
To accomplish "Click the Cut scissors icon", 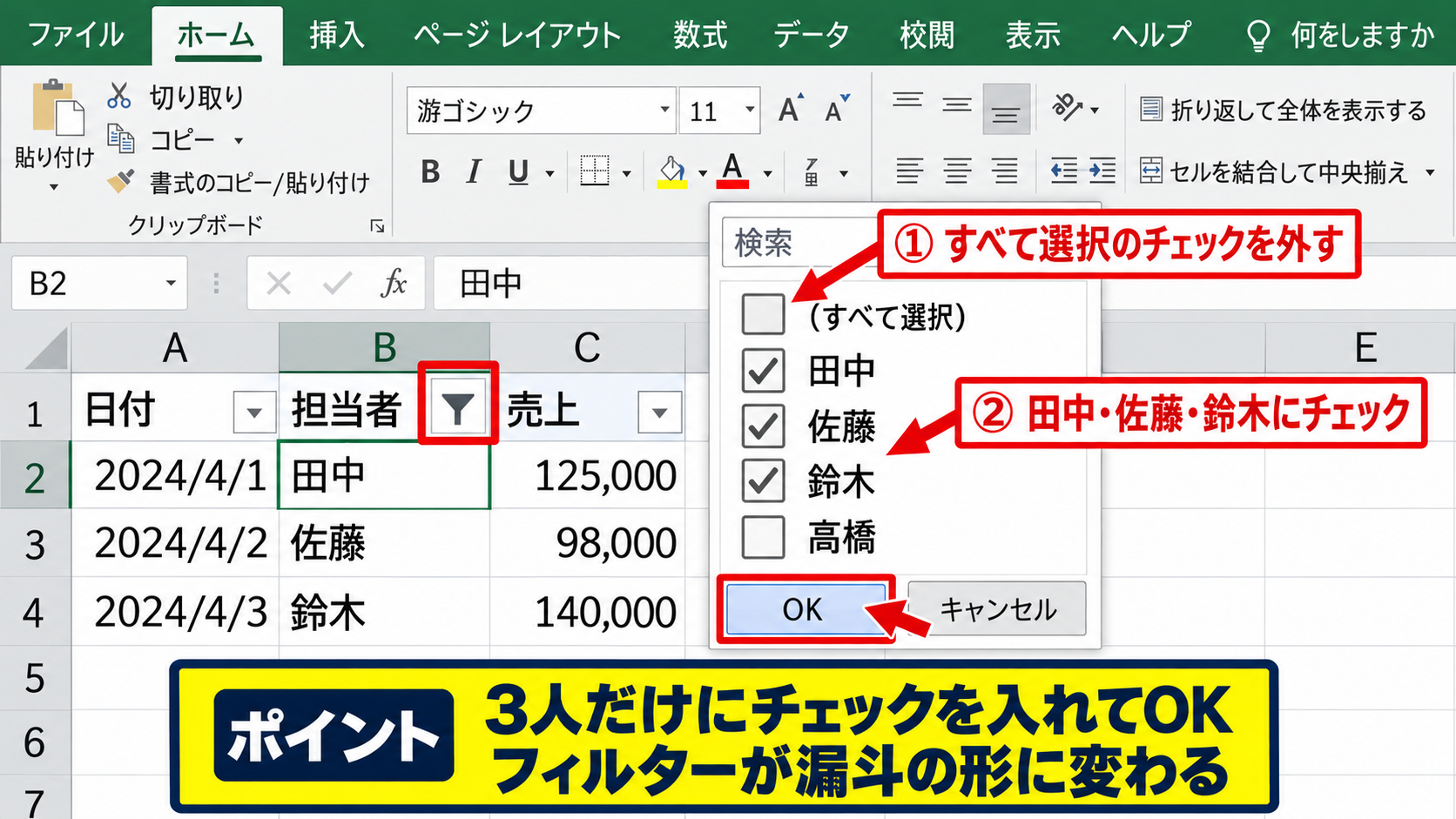I will tap(119, 96).
